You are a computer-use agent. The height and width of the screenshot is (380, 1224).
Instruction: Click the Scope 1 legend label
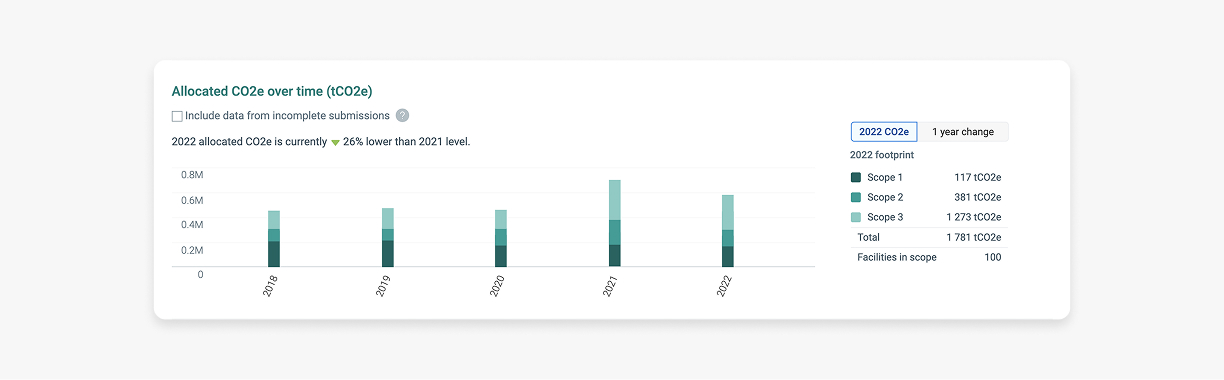pyautogui.click(x=885, y=177)
